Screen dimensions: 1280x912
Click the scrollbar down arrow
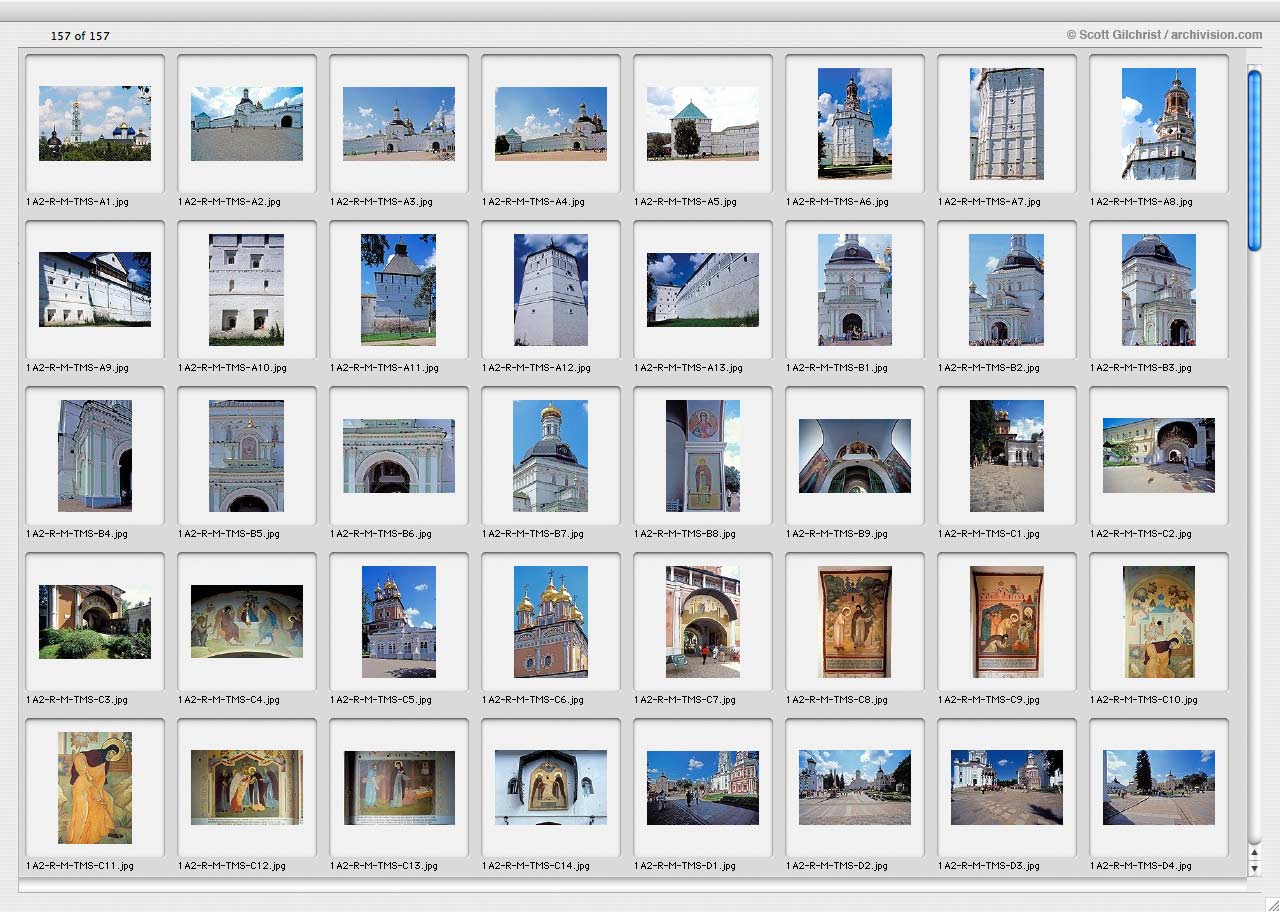(x=1255, y=869)
